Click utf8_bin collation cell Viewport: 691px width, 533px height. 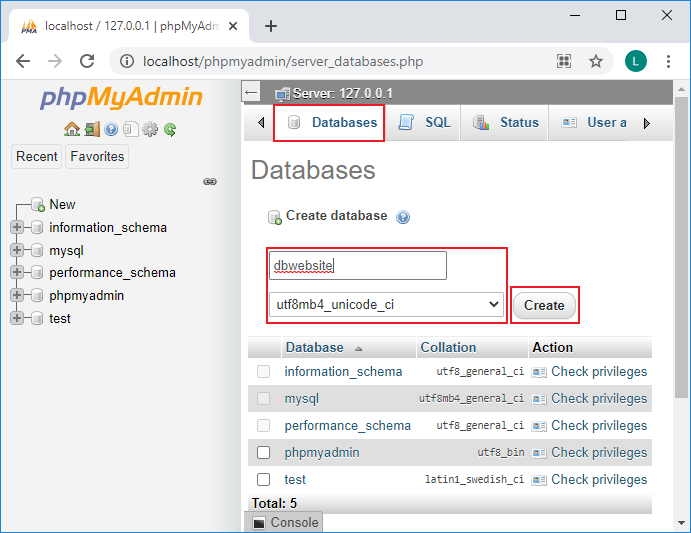click(501, 452)
